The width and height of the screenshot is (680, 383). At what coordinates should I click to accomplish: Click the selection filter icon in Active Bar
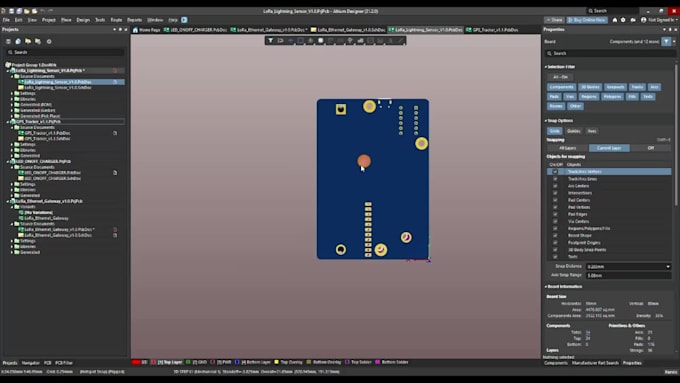[x=271, y=41]
